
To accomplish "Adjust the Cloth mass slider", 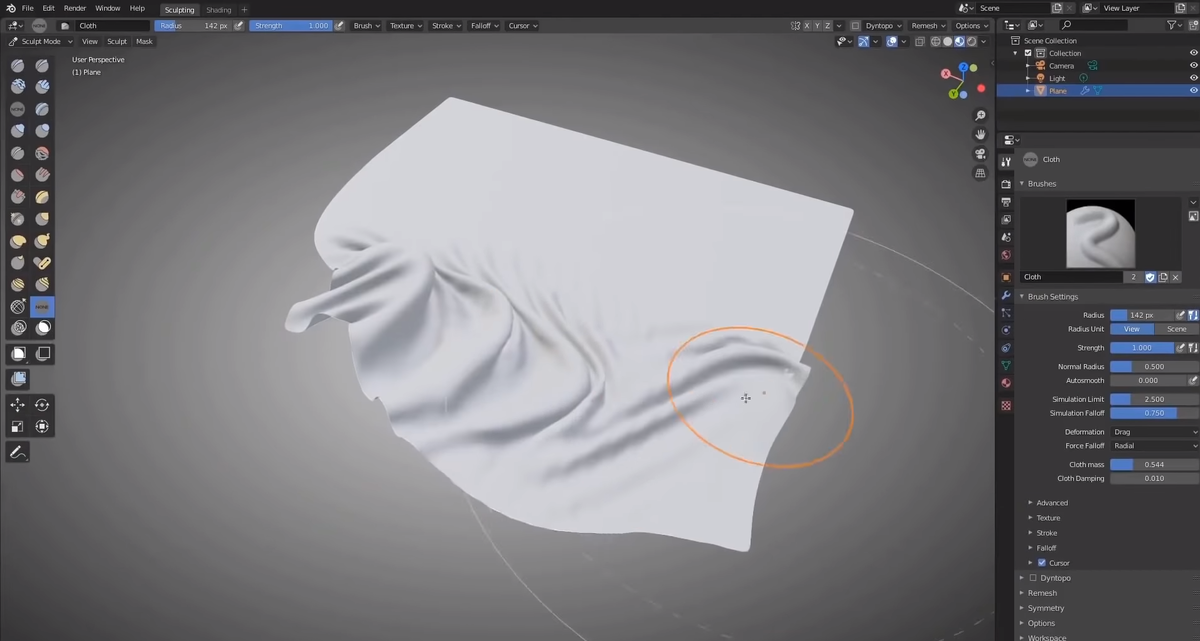I will pyautogui.click(x=1154, y=465).
